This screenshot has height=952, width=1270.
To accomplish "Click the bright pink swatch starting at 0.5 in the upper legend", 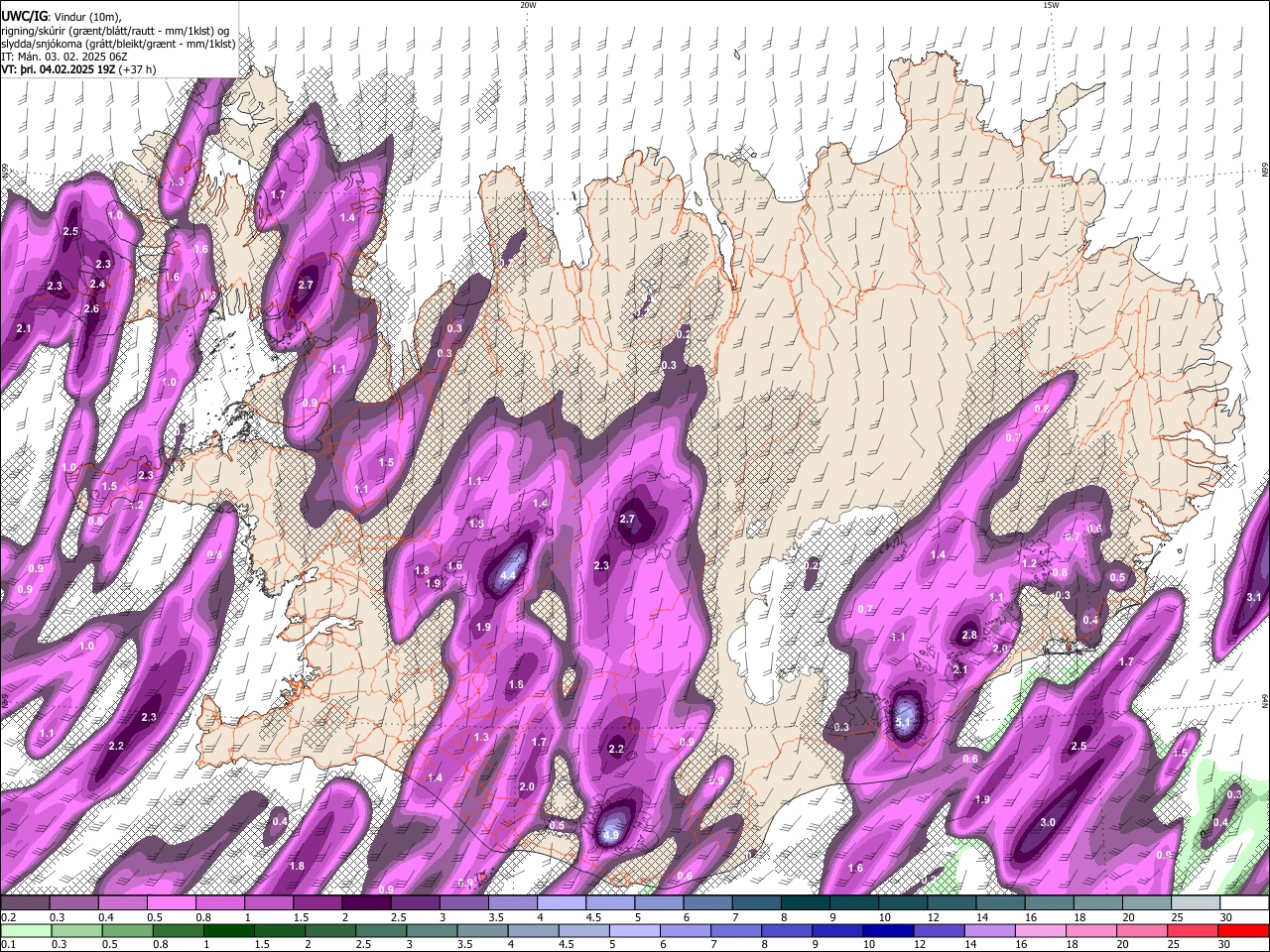I will click(171, 903).
